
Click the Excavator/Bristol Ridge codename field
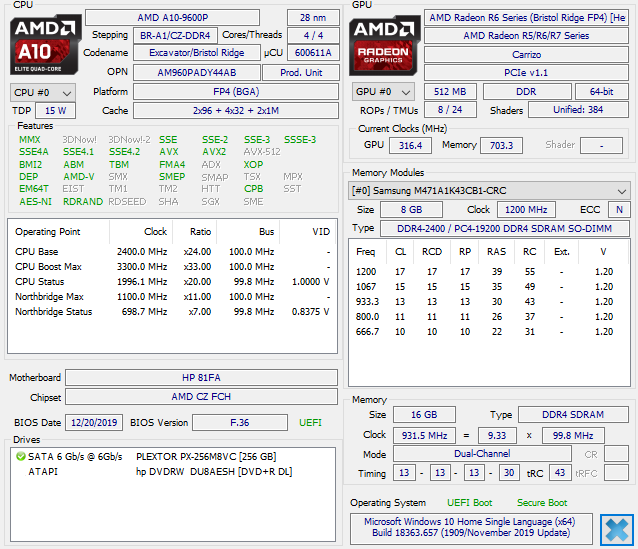click(x=197, y=52)
